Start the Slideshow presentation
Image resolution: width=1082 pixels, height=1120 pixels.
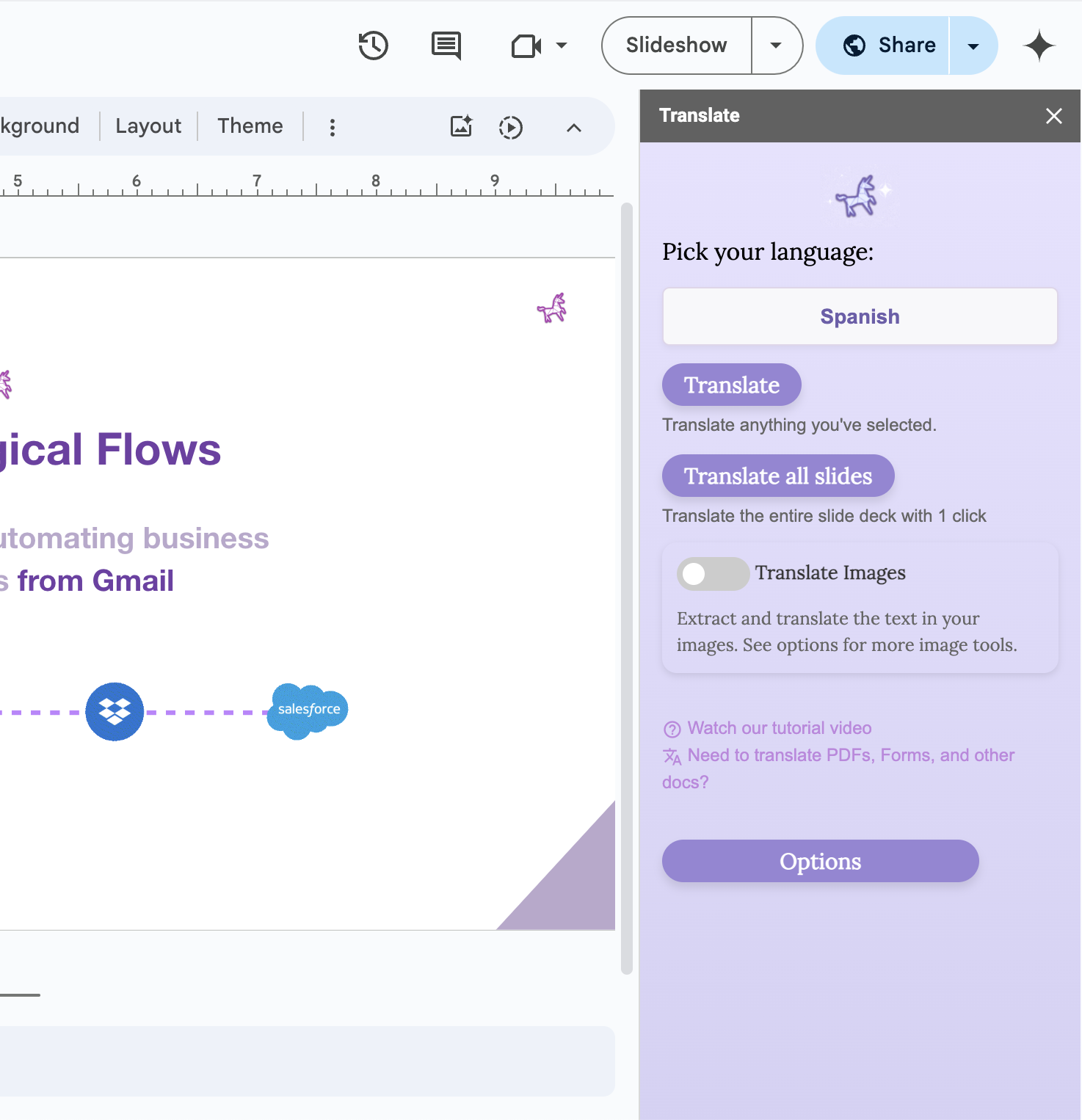click(x=676, y=46)
